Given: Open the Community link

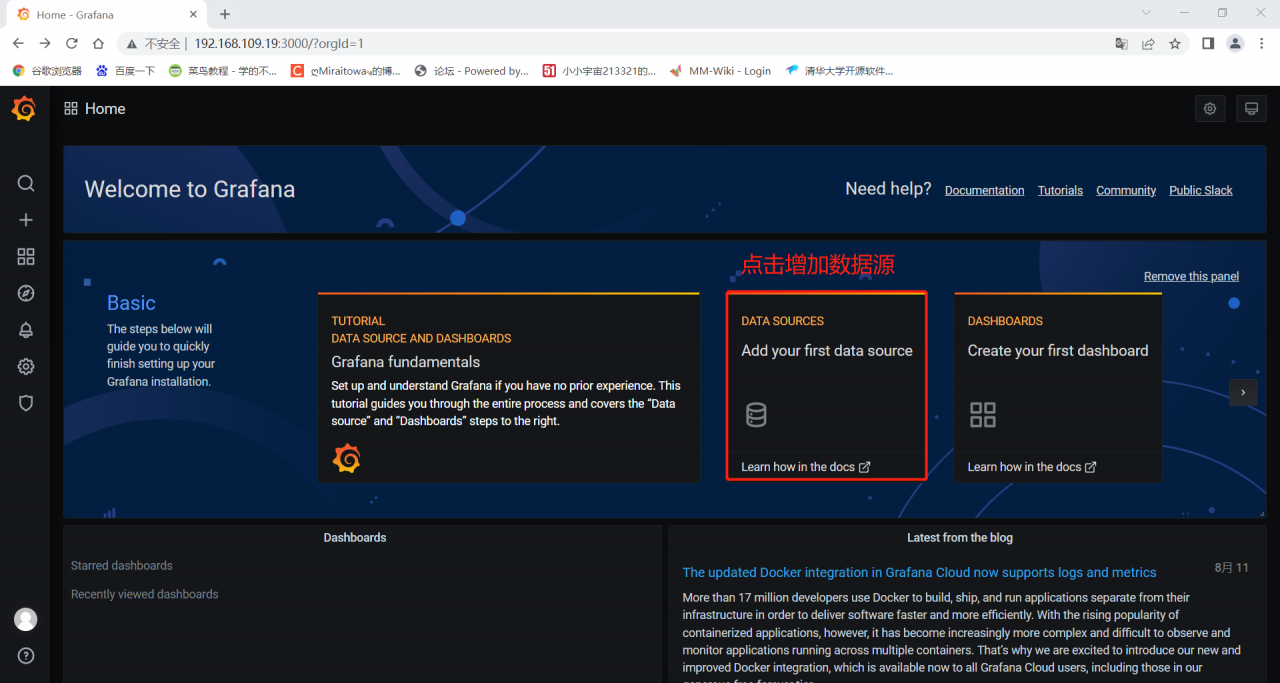Looking at the screenshot, I should click(1126, 190).
